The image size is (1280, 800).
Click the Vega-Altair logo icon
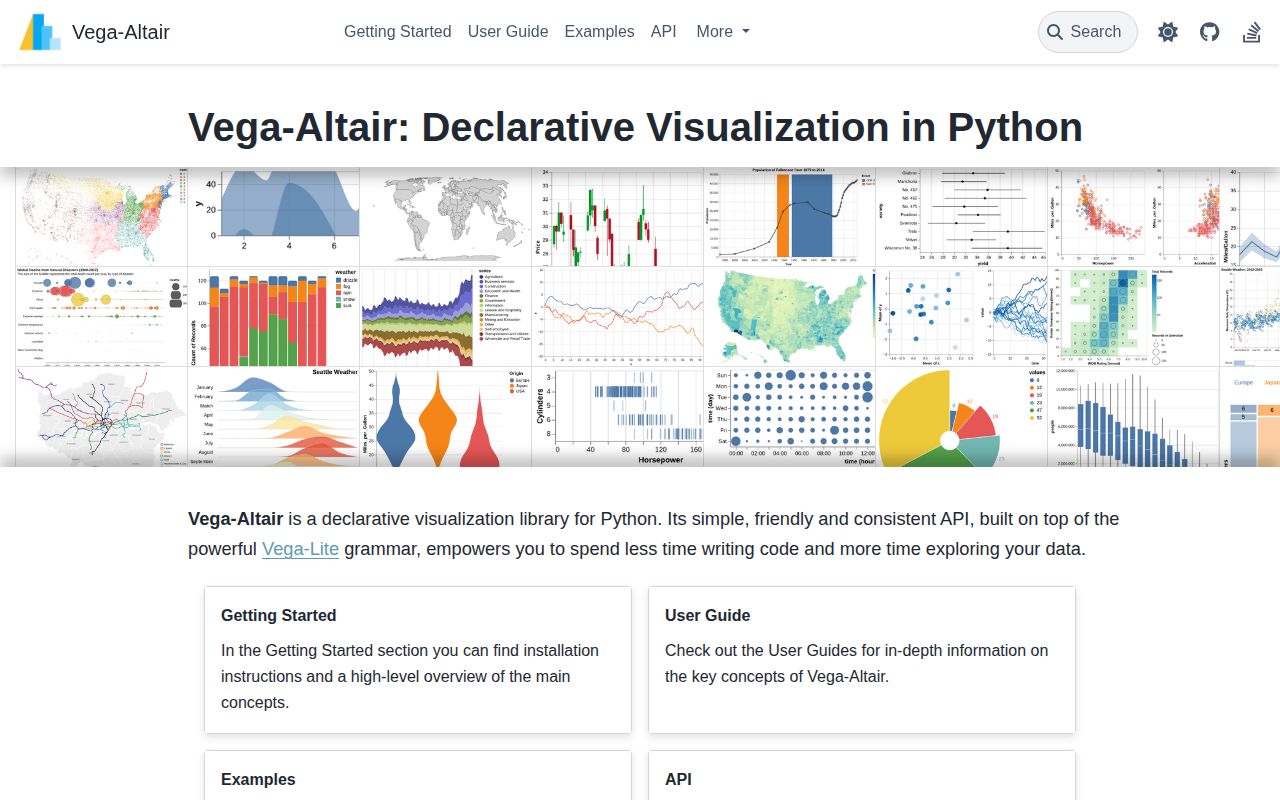point(40,32)
